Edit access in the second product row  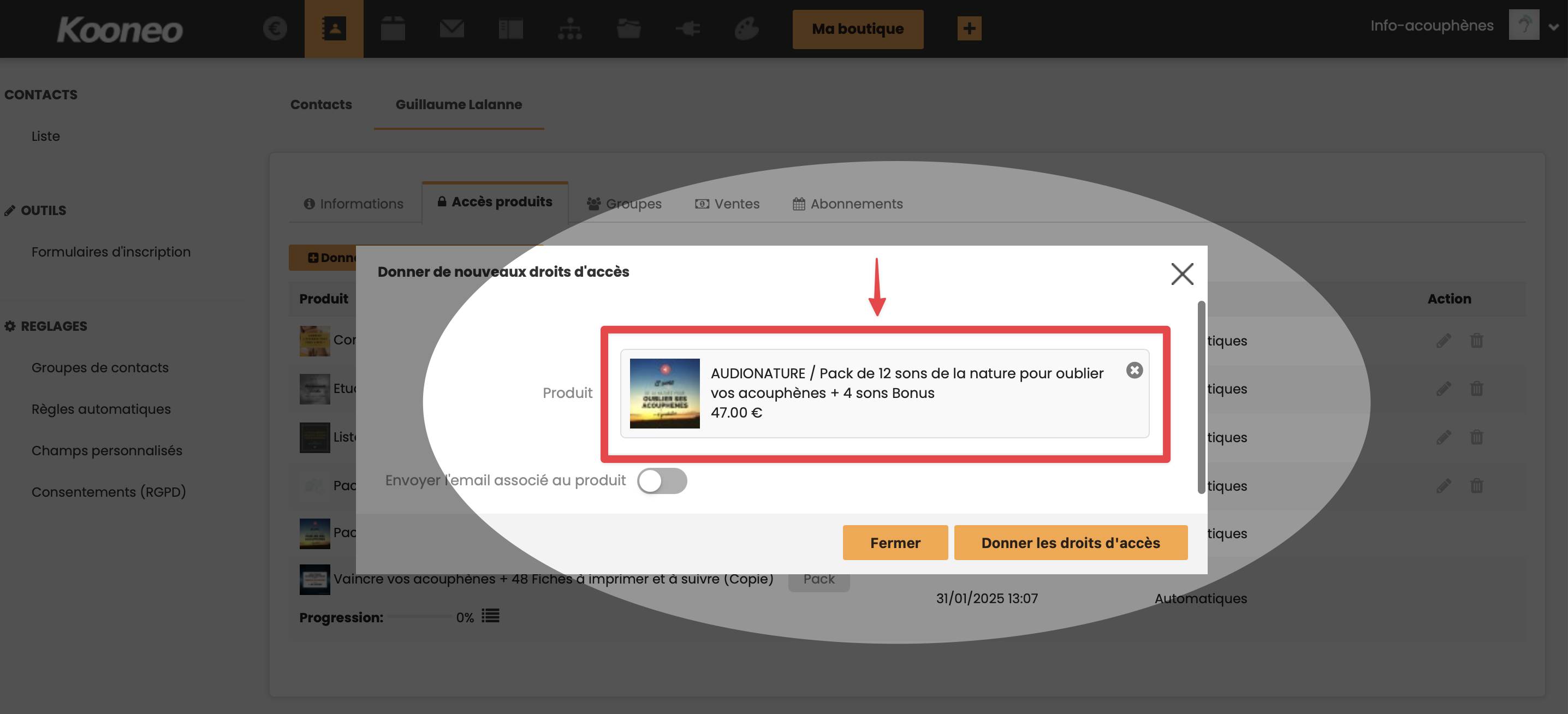coord(1444,388)
